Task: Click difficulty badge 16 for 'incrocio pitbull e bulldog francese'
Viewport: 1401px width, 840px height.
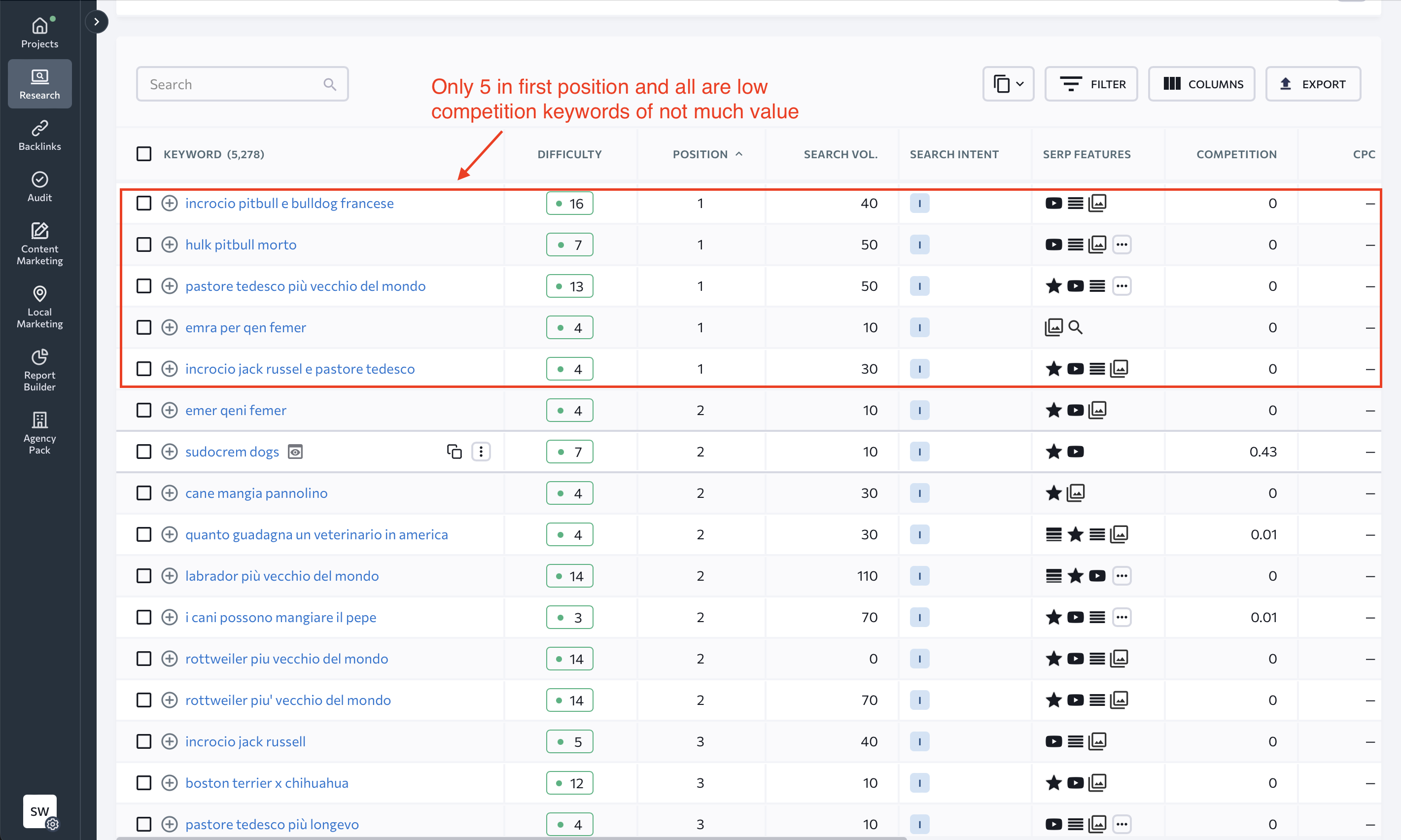Action: (569, 203)
